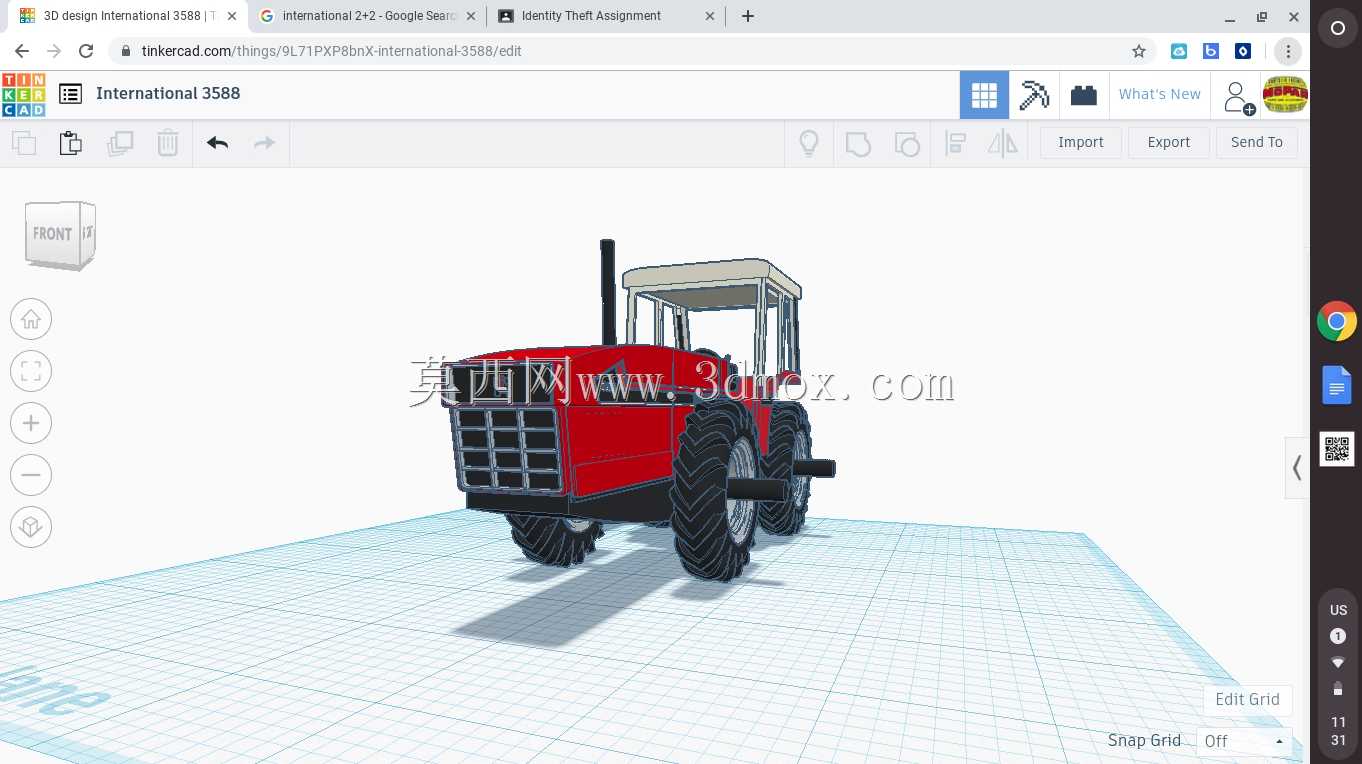Click the Tinkercad logo
The width and height of the screenshot is (1362, 764).
point(23,94)
